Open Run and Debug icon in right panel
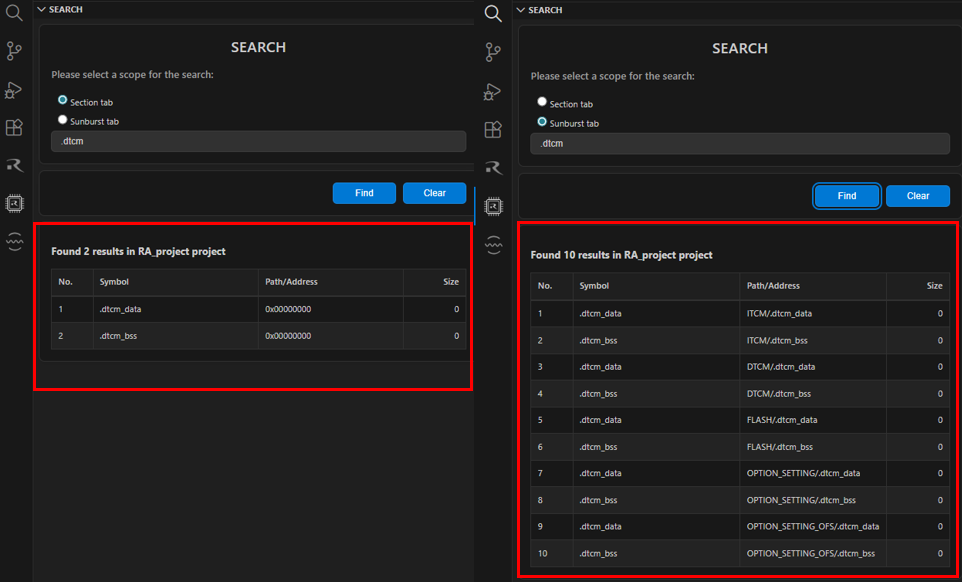Viewport: 962px width, 582px height. (493, 92)
